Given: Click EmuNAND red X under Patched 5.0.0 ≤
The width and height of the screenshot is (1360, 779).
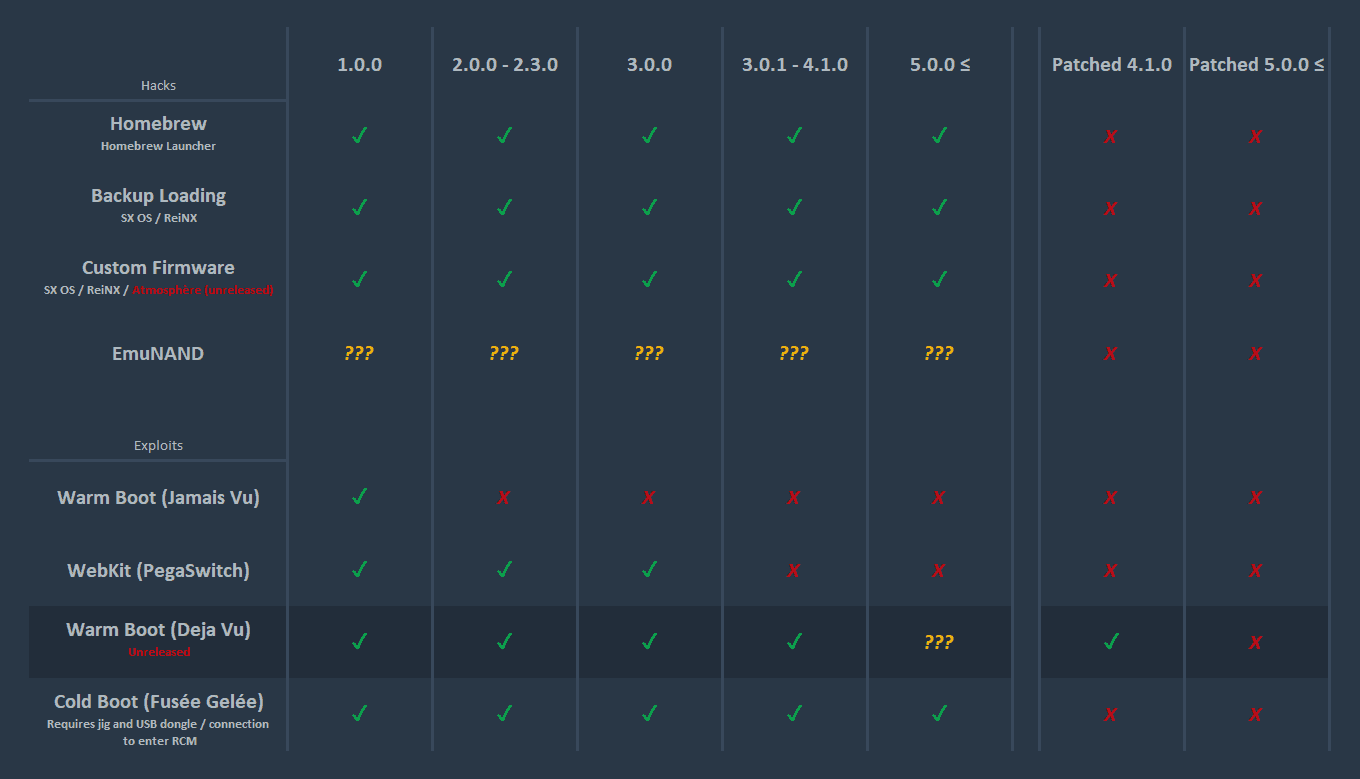Looking at the screenshot, I should (1256, 354).
